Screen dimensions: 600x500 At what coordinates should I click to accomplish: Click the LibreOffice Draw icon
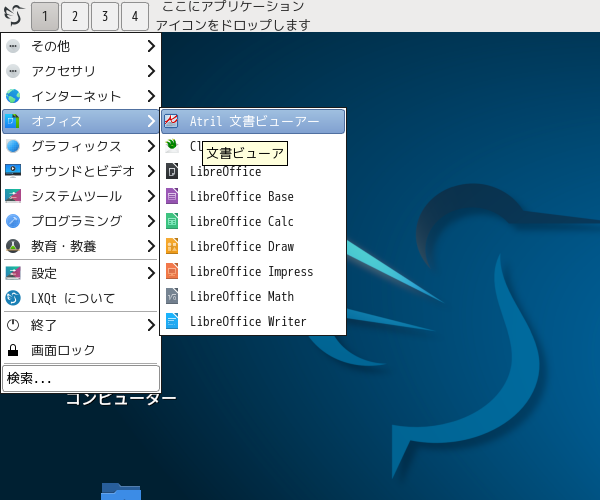pyautogui.click(x=172, y=246)
